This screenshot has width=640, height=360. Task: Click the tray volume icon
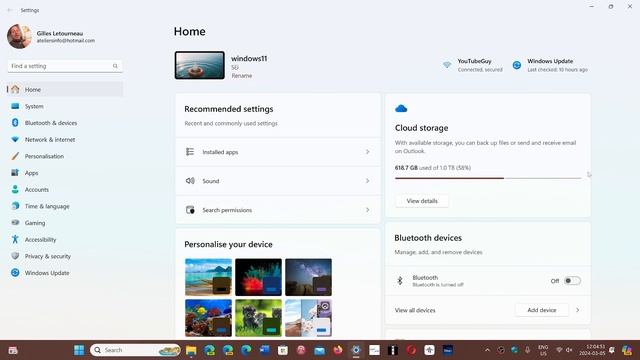[569, 350]
